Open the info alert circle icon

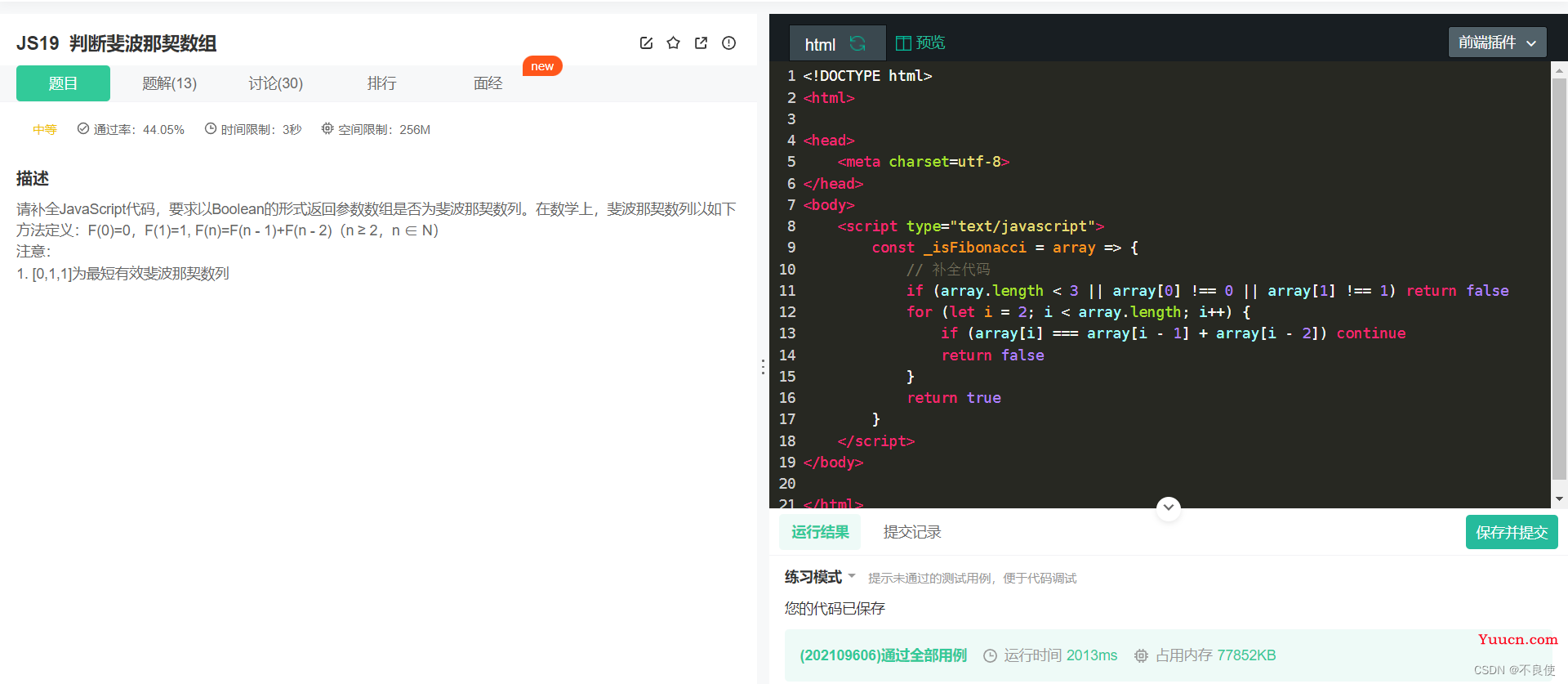(728, 43)
